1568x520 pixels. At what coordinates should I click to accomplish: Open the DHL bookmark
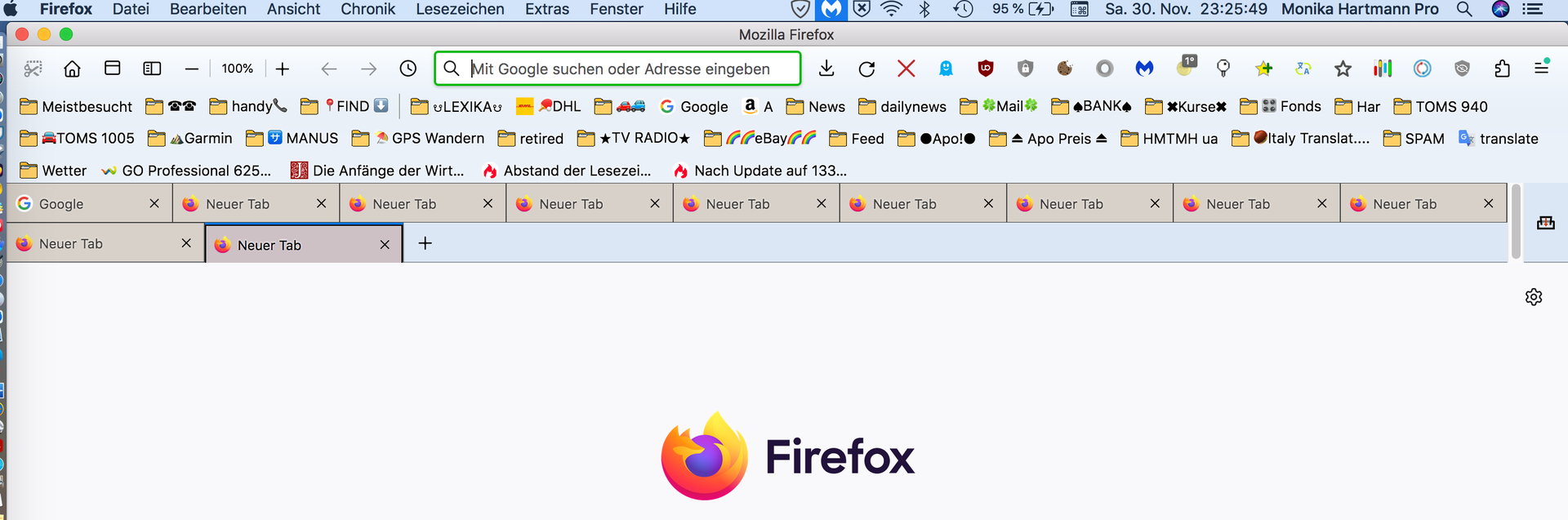(549, 106)
